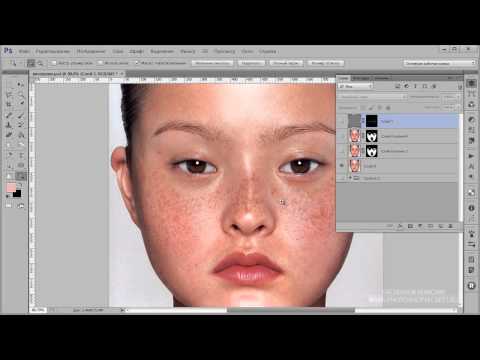Hide the visible face layer's eye icon
This screenshot has height=360, width=480.
click(341, 165)
